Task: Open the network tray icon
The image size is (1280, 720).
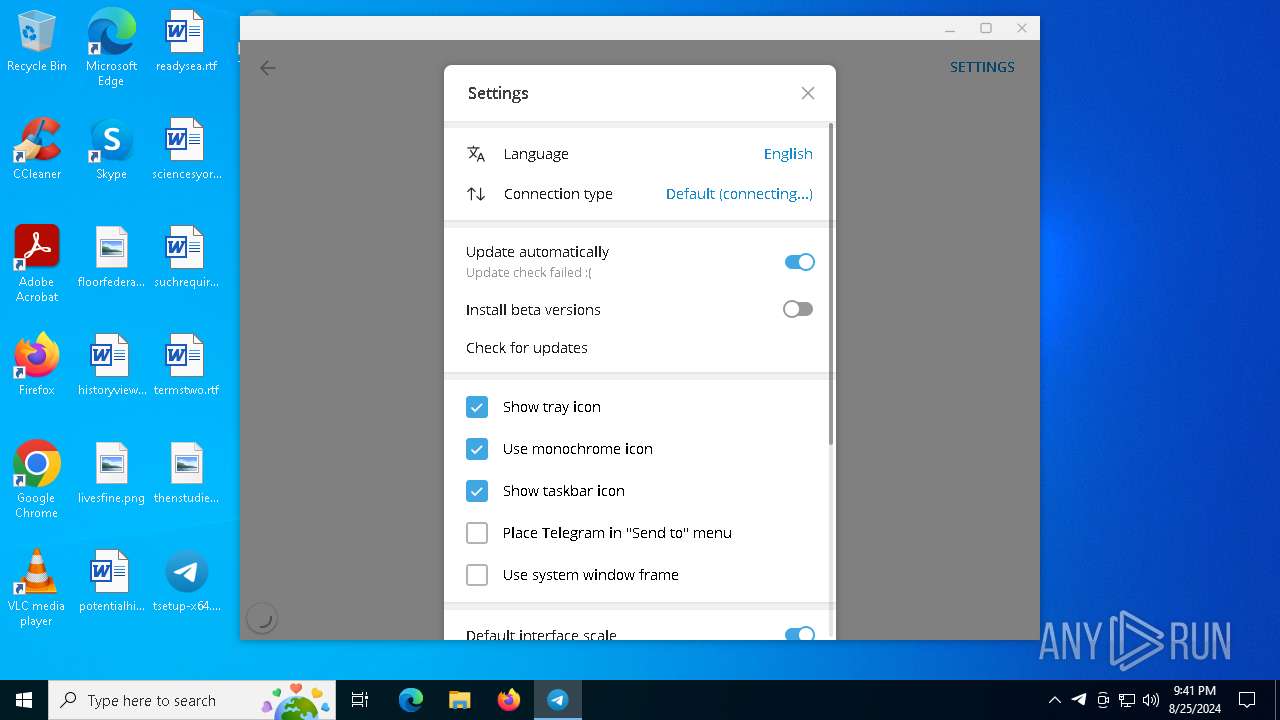Action: 1127,700
